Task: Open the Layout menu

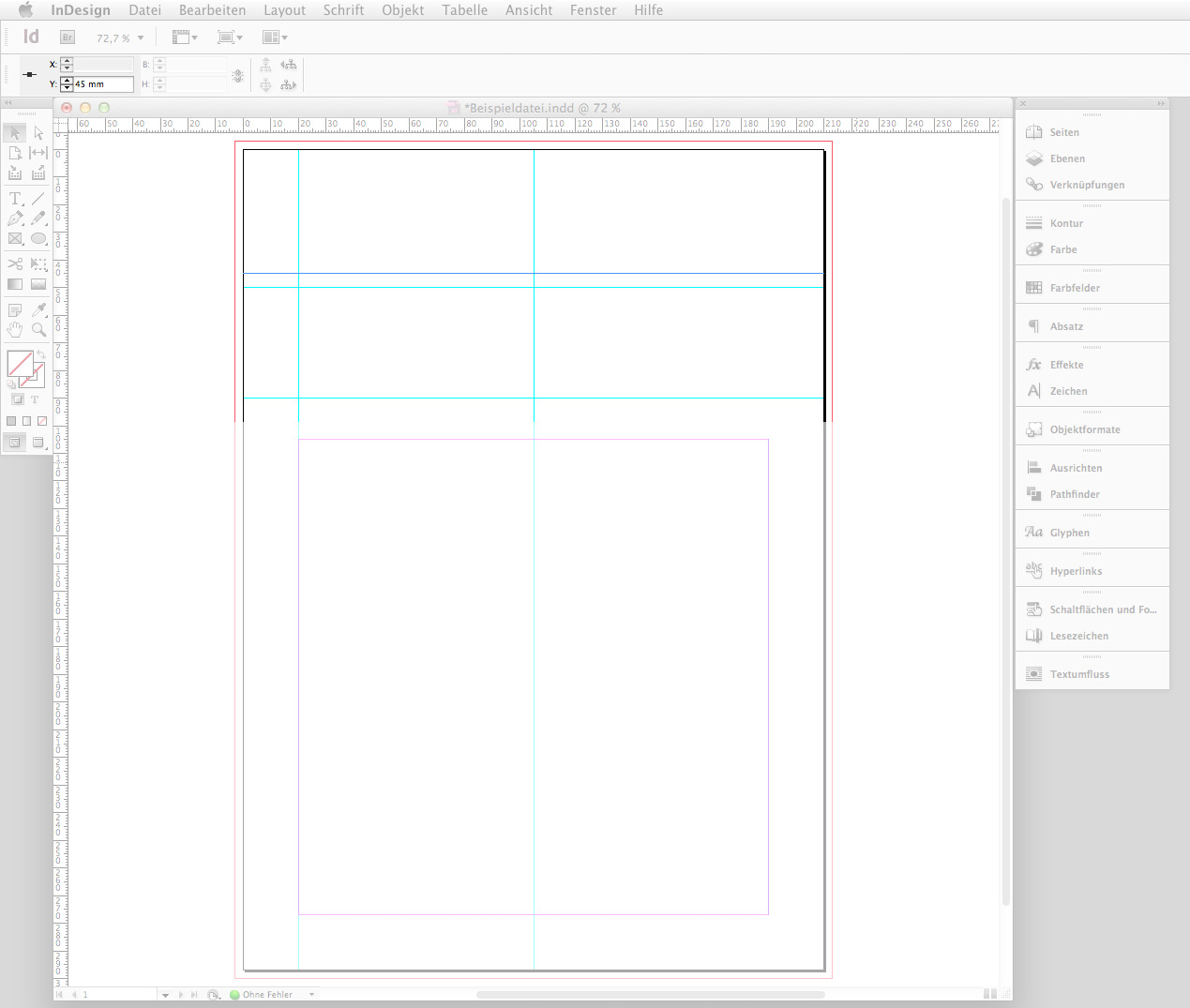Action: [x=284, y=10]
